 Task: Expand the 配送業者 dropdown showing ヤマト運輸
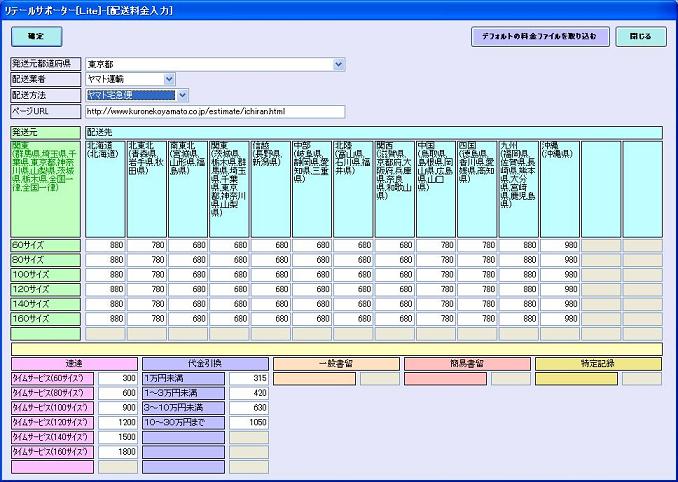click(x=169, y=80)
